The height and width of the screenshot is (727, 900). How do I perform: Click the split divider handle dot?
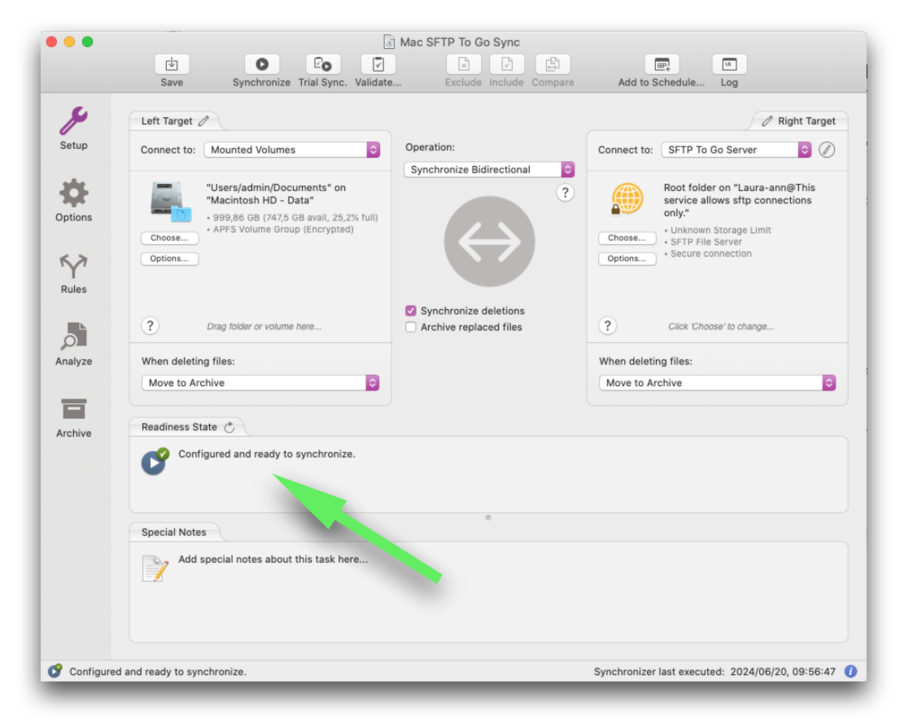[x=488, y=518]
